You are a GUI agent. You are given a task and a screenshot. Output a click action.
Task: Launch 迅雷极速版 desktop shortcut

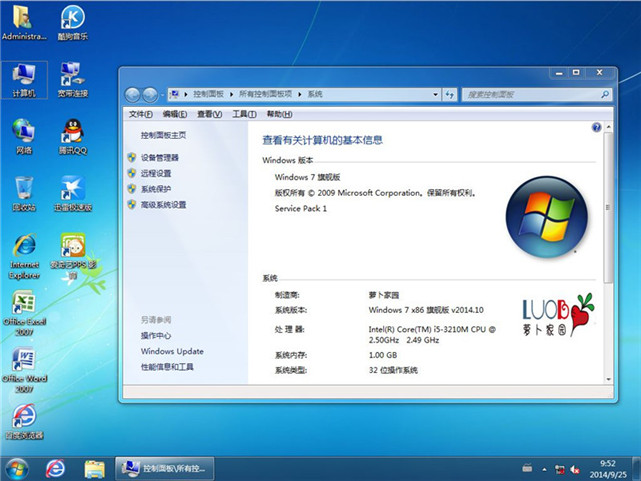click(73, 194)
